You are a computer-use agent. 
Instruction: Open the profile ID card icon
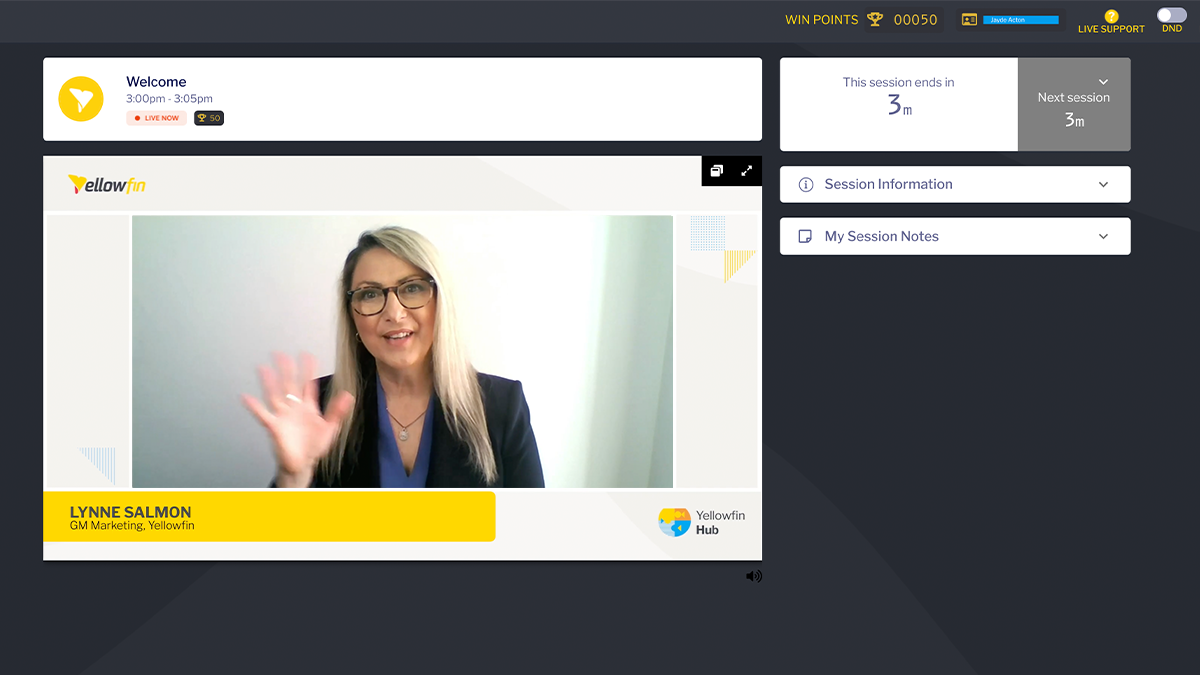969,19
